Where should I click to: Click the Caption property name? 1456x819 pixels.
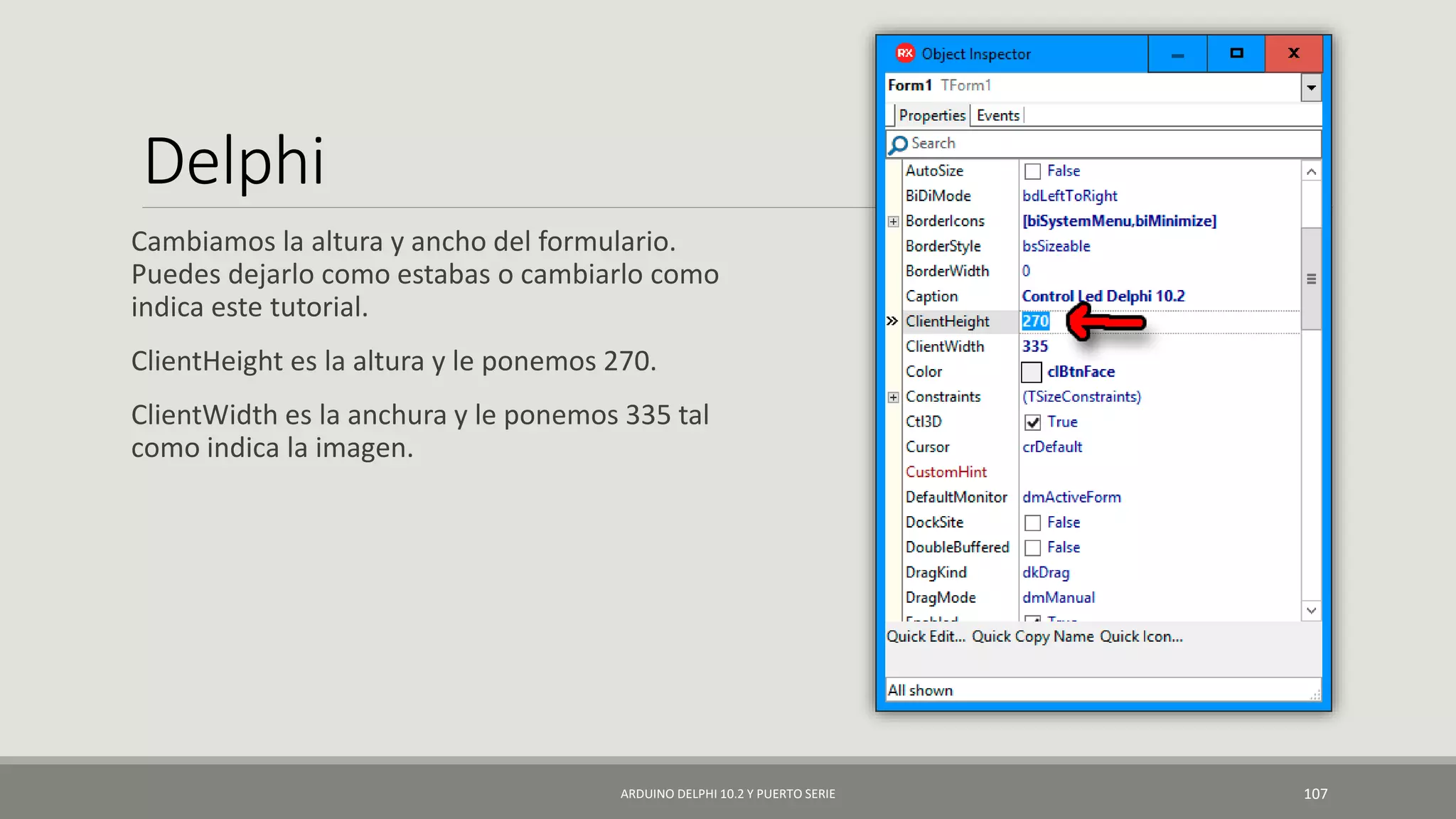coord(931,296)
